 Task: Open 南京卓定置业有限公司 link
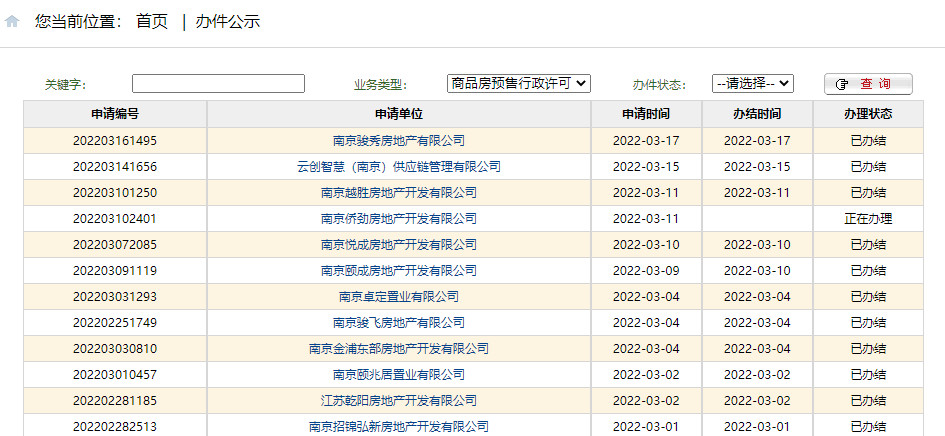pos(399,297)
